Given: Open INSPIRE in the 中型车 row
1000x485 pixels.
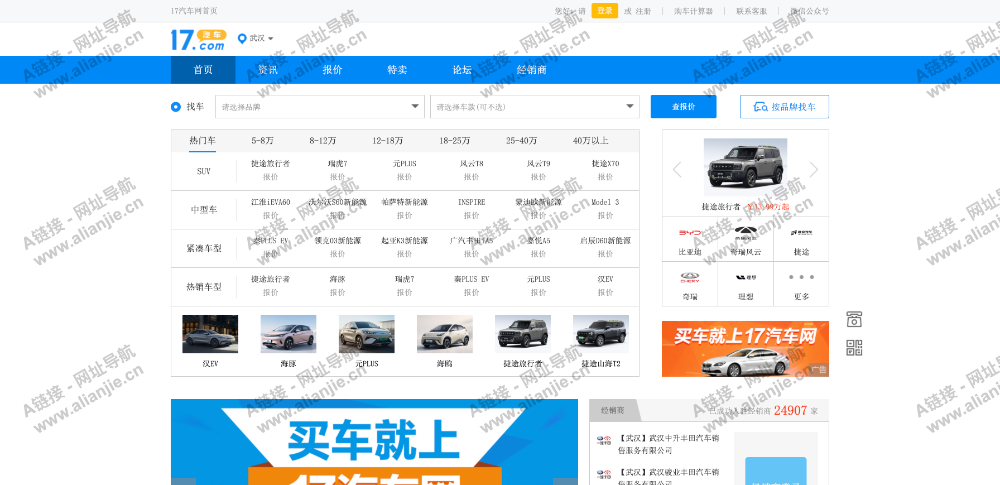Looking at the screenshot, I should coord(471,202).
